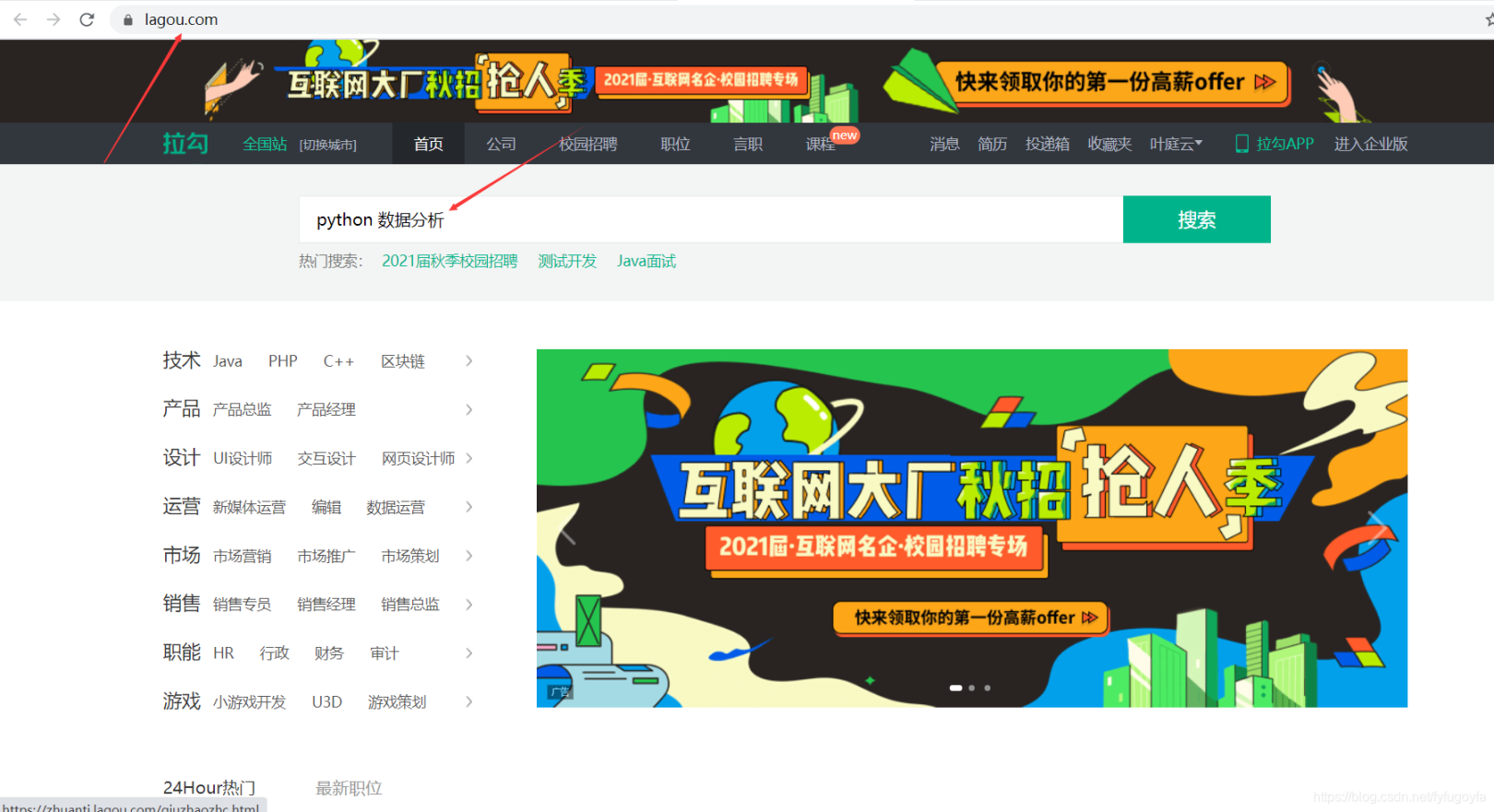Go forward to the next page in browser
The image size is (1494, 812).
pos(53,19)
